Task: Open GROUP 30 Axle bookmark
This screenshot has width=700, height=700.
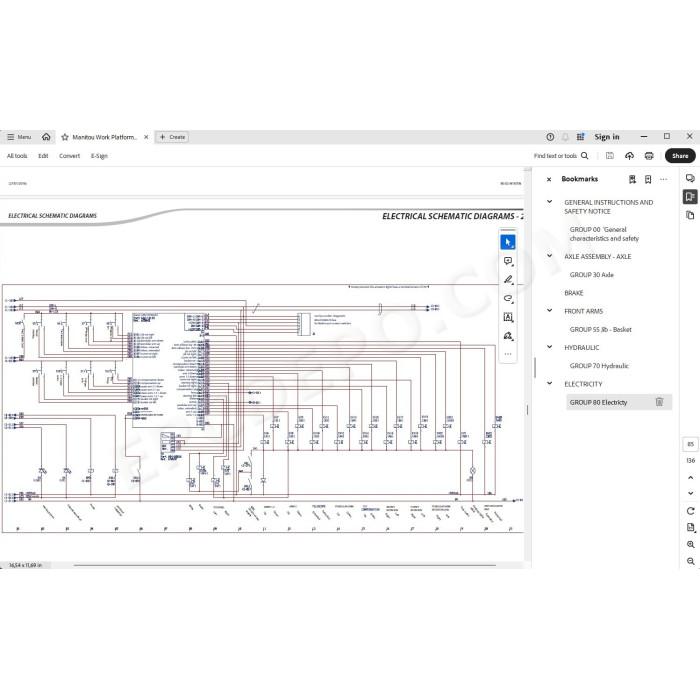Action: click(x=592, y=275)
